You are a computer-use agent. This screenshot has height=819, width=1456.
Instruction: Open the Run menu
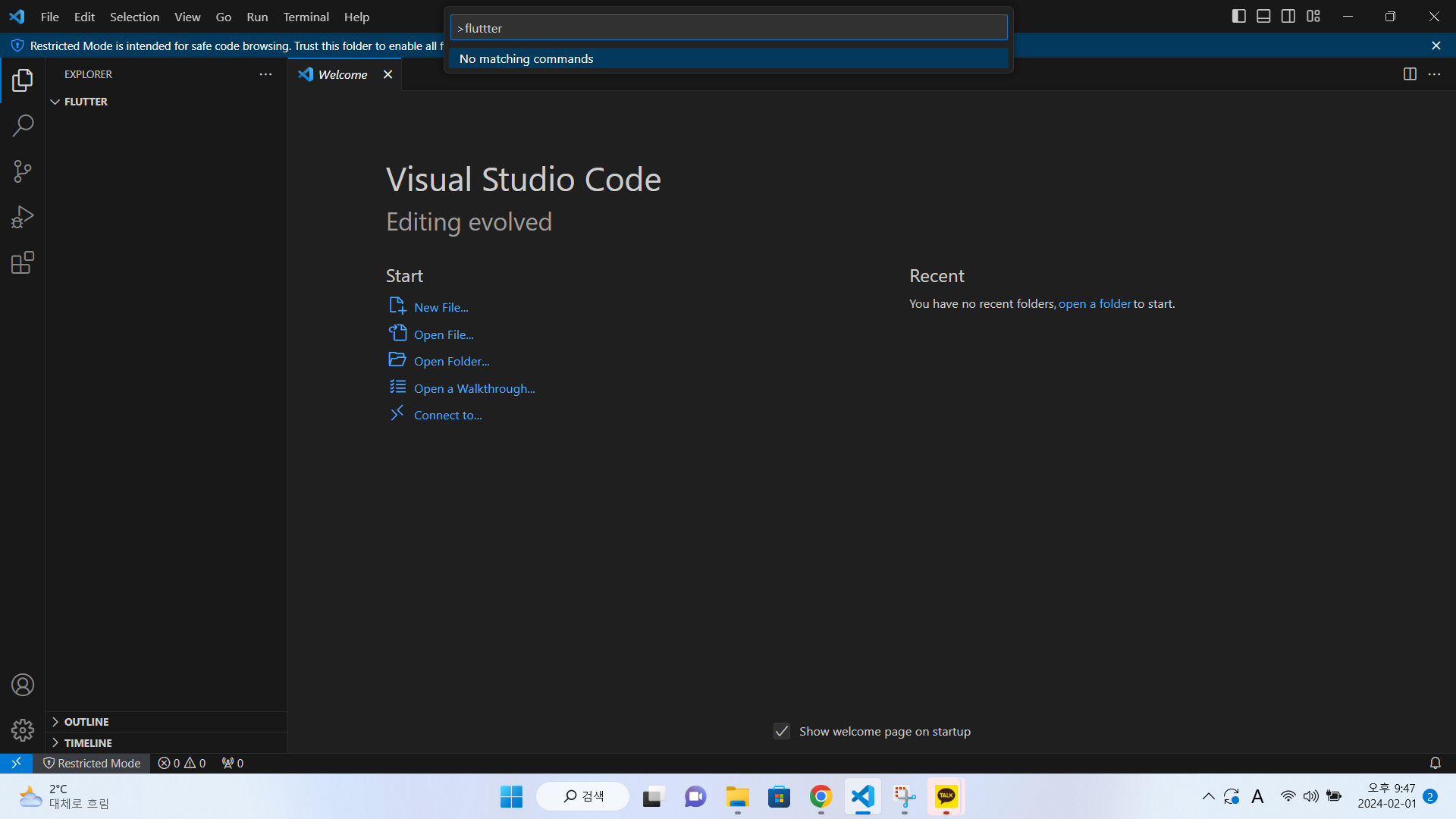[x=257, y=17]
